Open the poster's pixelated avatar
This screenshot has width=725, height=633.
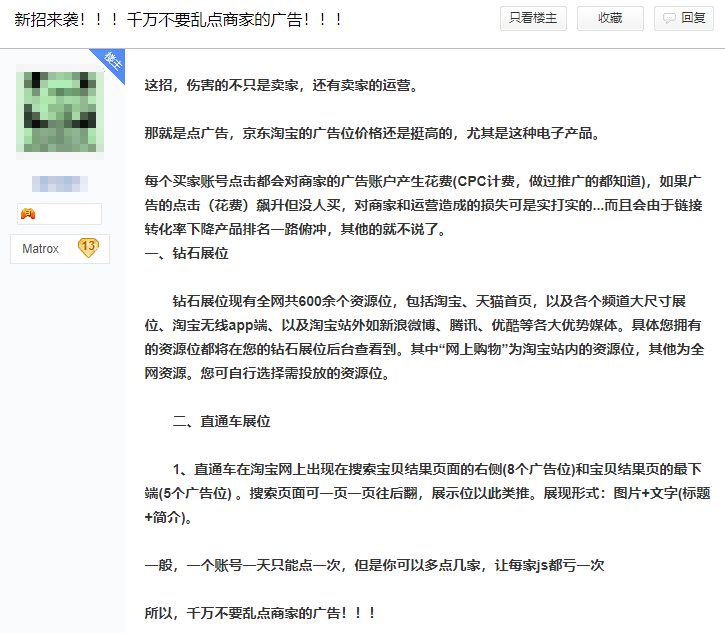pyautogui.click(x=60, y=112)
